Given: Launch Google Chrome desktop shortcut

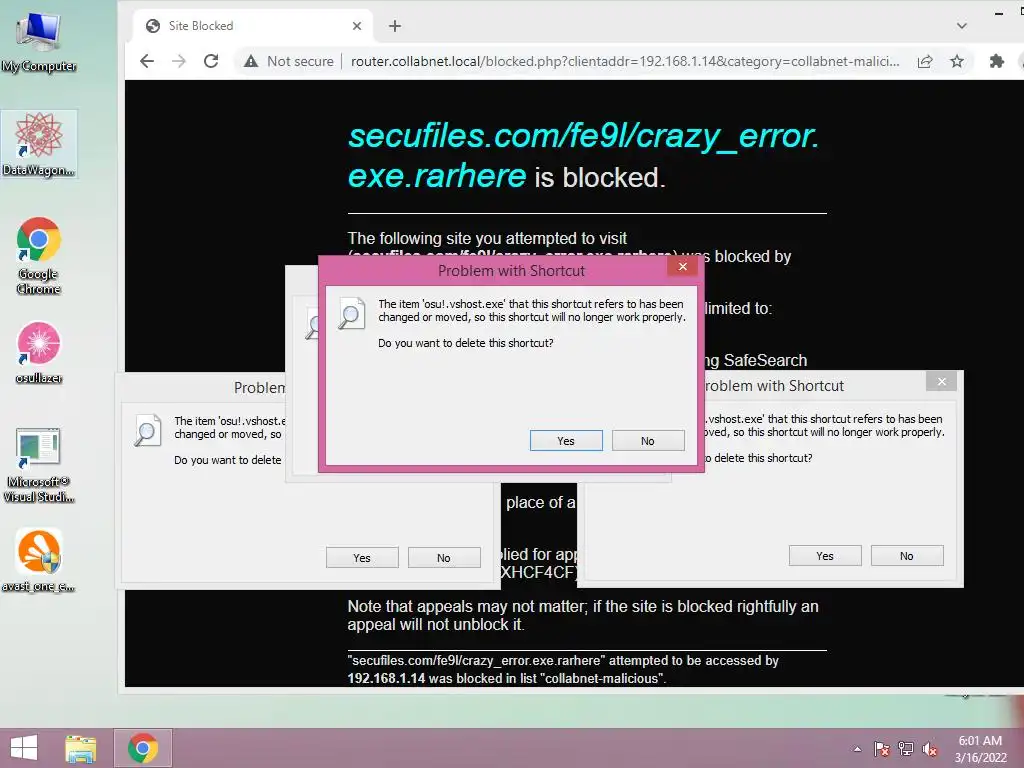Looking at the screenshot, I should [39, 256].
